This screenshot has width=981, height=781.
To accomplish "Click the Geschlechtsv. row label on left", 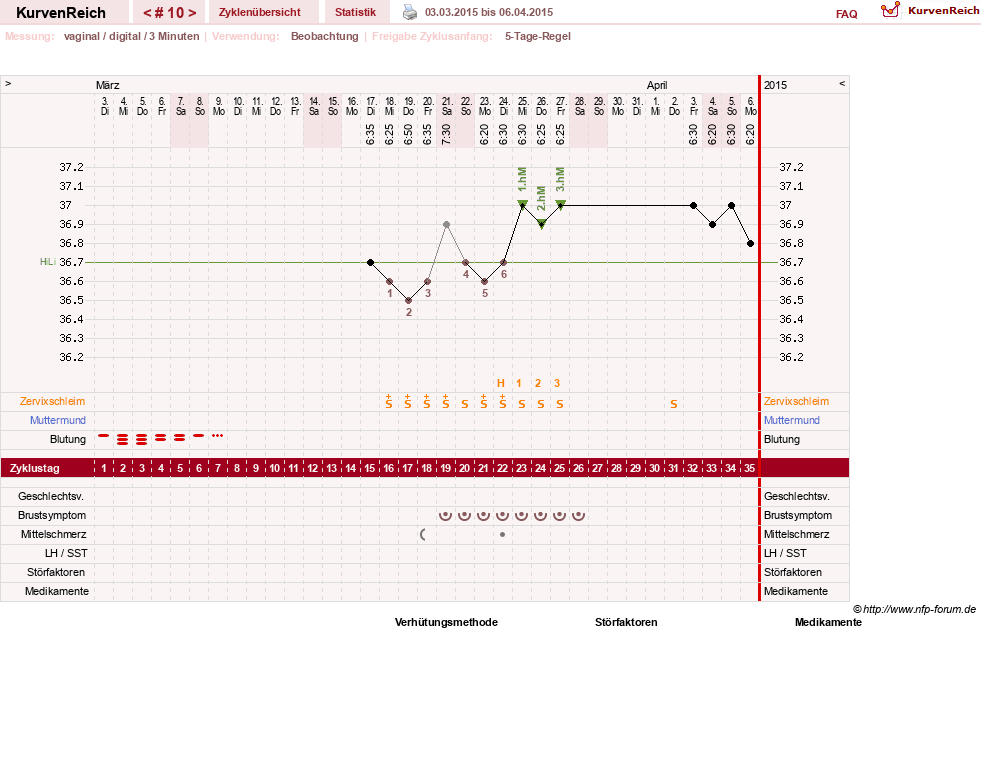I will point(51,496).
